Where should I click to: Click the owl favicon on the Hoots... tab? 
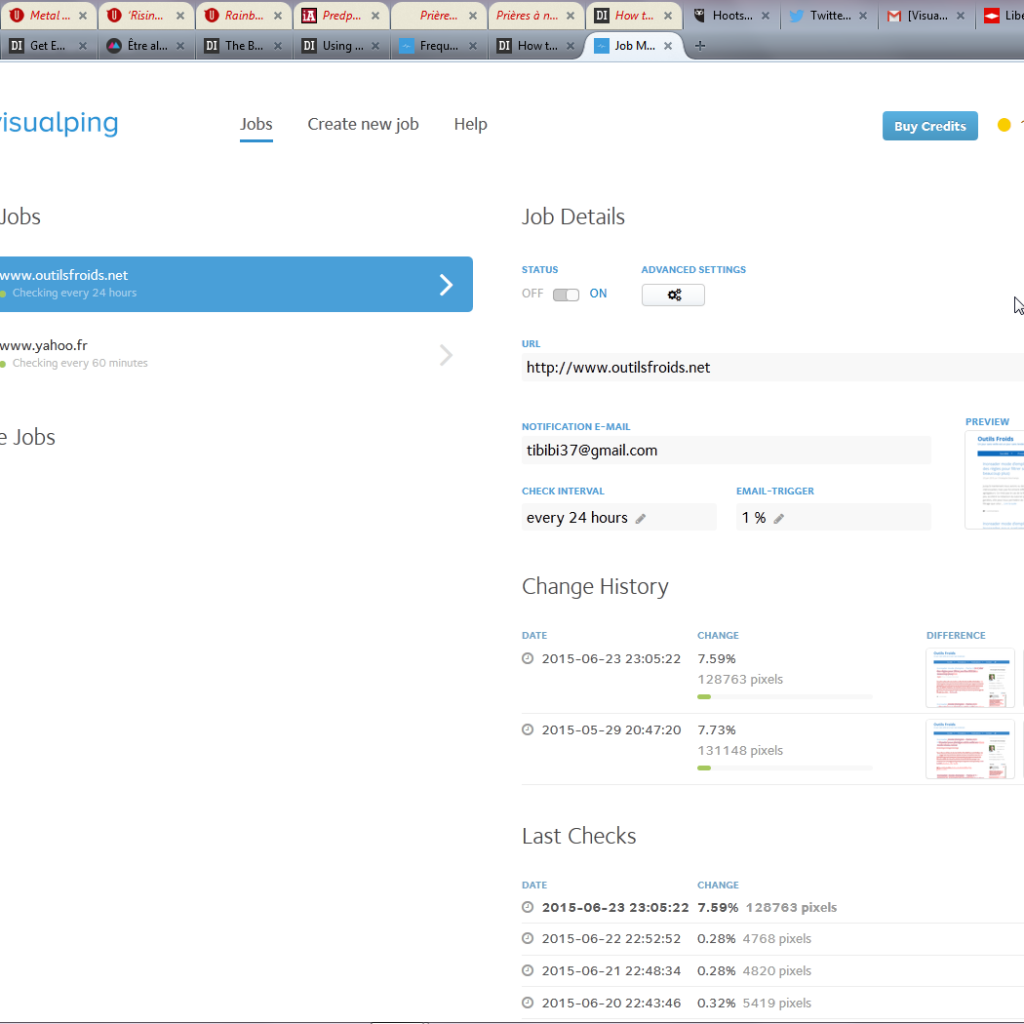tap(699, 16)
